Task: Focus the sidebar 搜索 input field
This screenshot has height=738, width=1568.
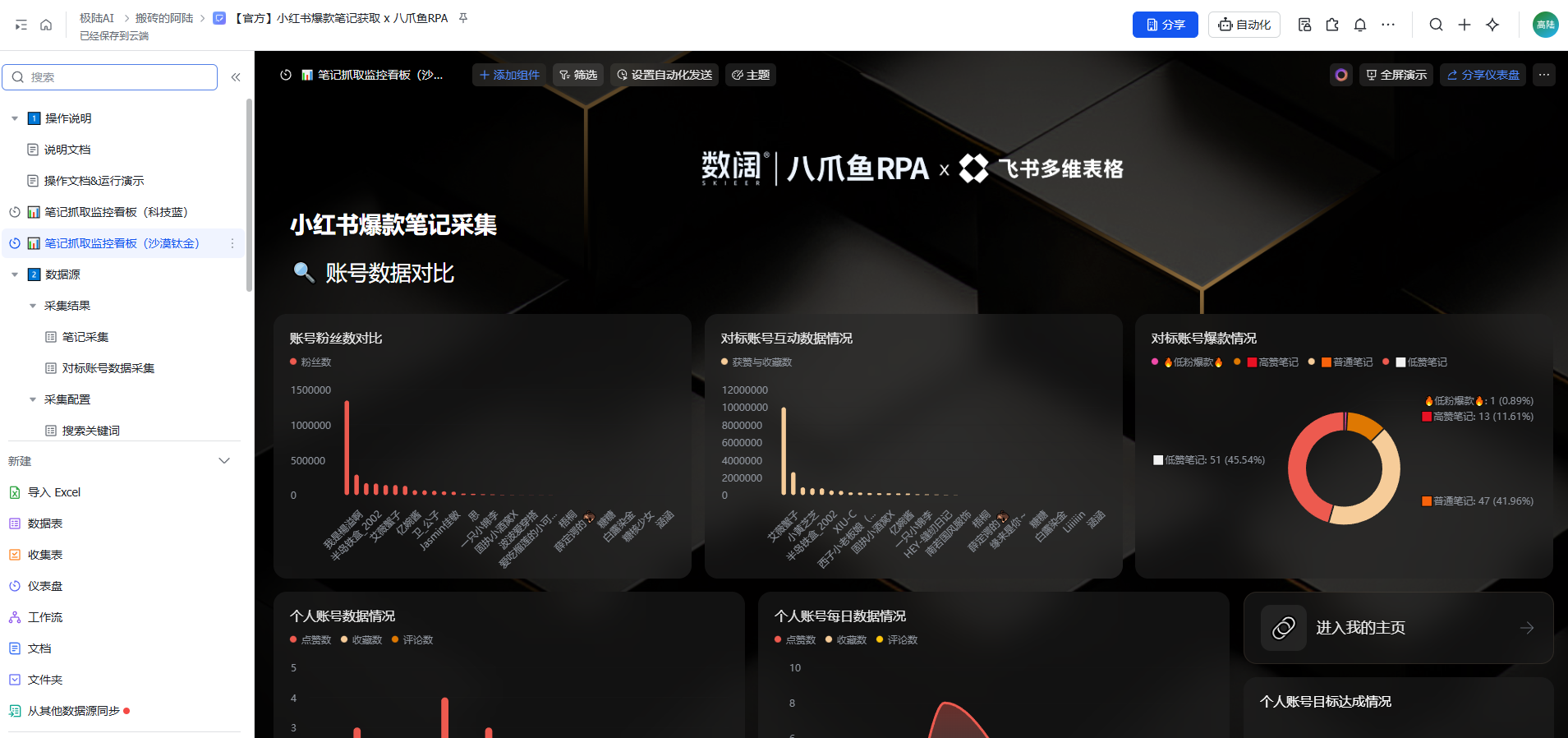Action: [110, 77]
